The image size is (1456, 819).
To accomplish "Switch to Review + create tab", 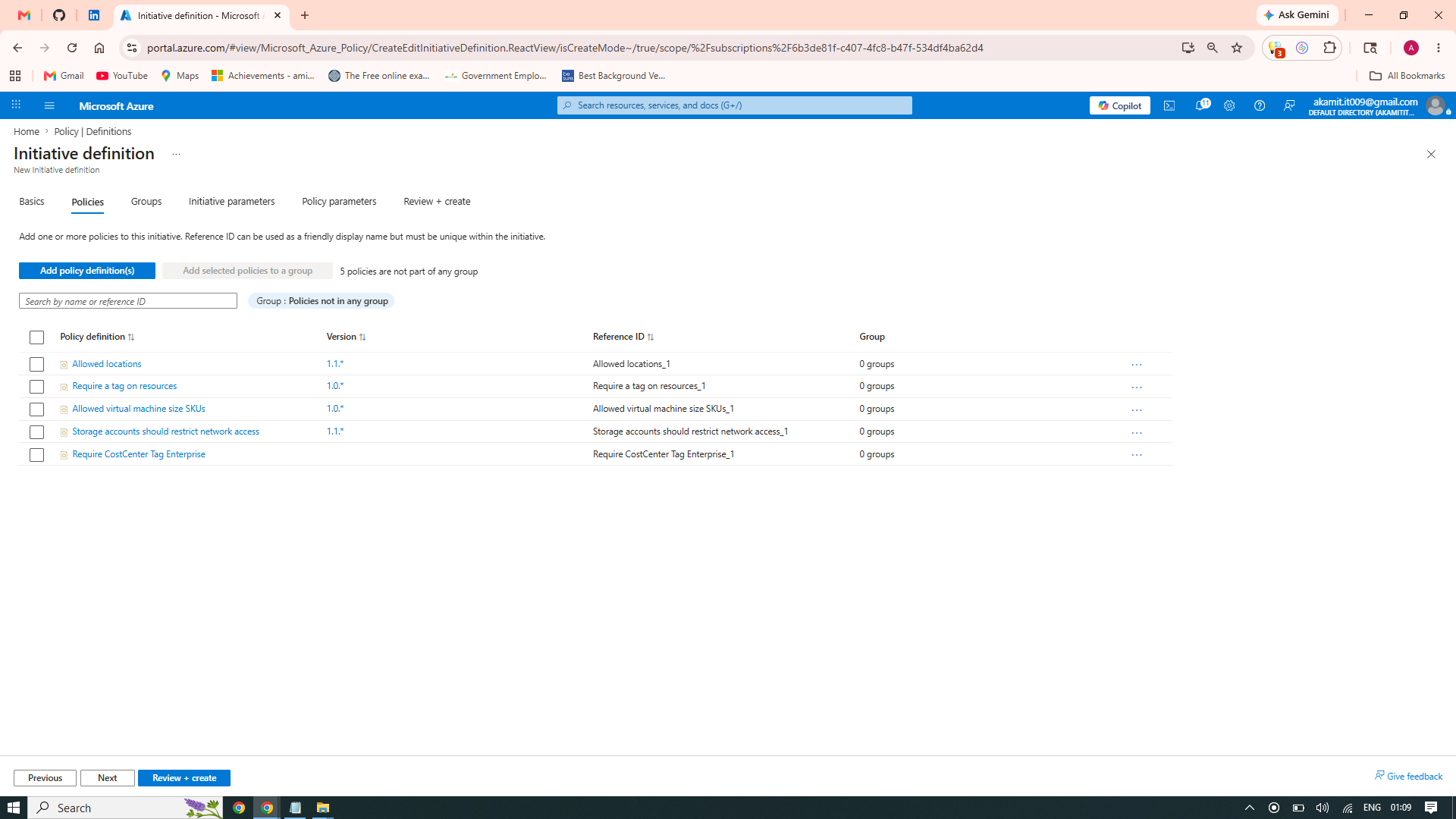I will point(437,202).
